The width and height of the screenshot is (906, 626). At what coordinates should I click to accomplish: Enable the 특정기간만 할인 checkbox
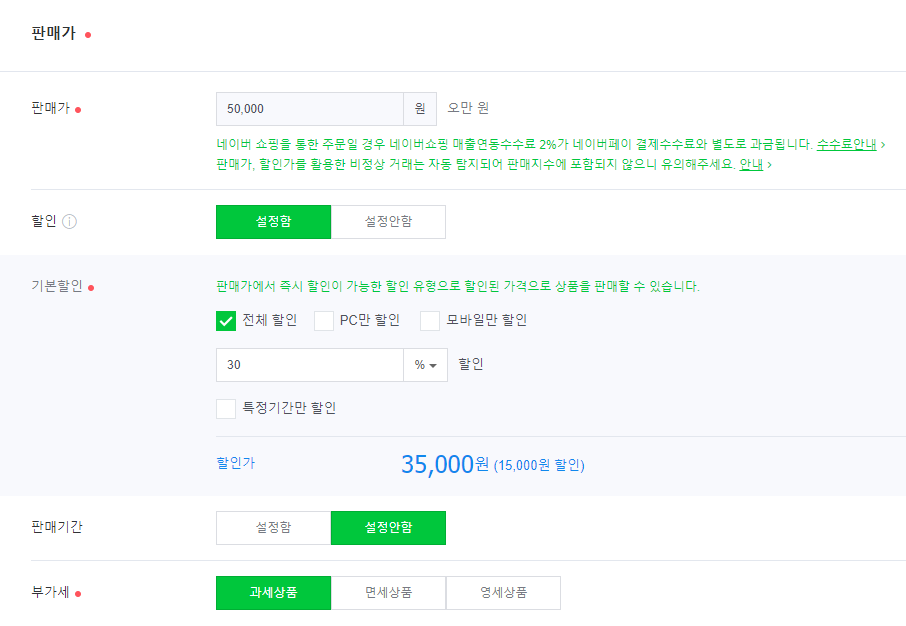[226, 409]
